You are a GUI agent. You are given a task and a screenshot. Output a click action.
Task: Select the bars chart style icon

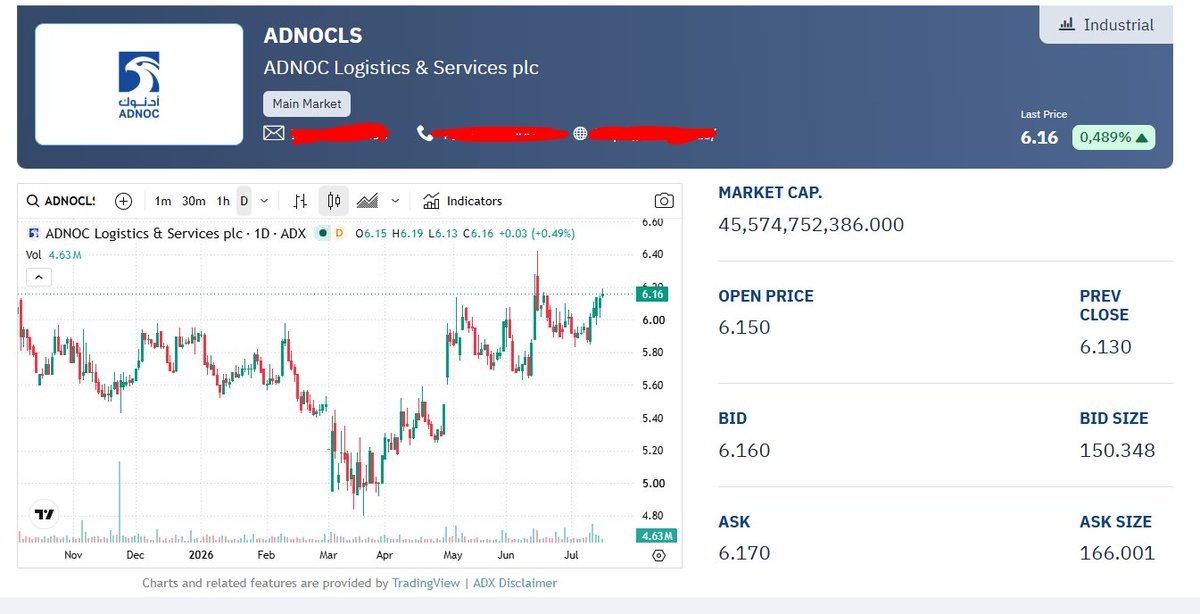click(x=300, y=201)
